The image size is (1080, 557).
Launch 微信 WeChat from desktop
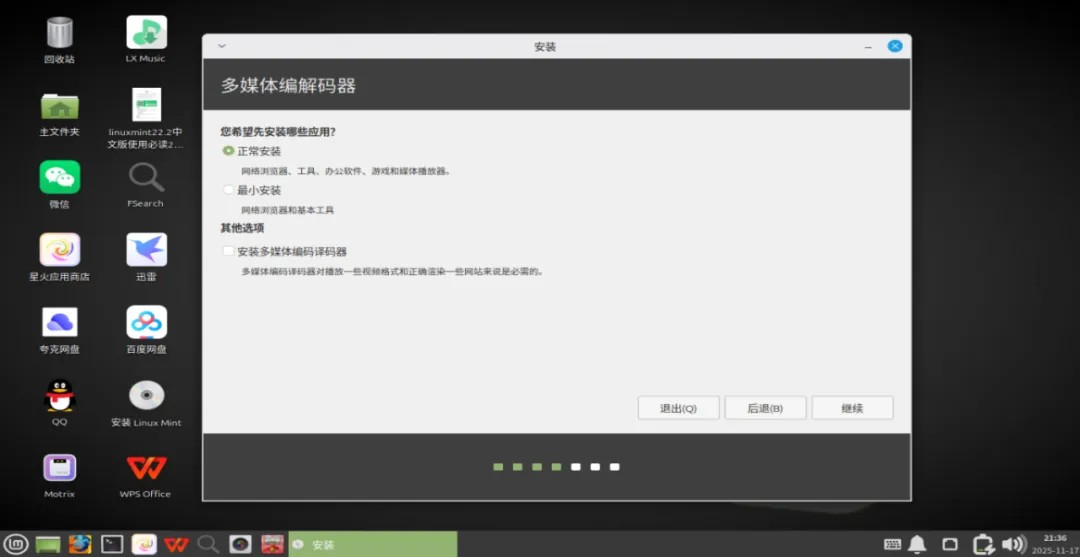pos(59,177)
